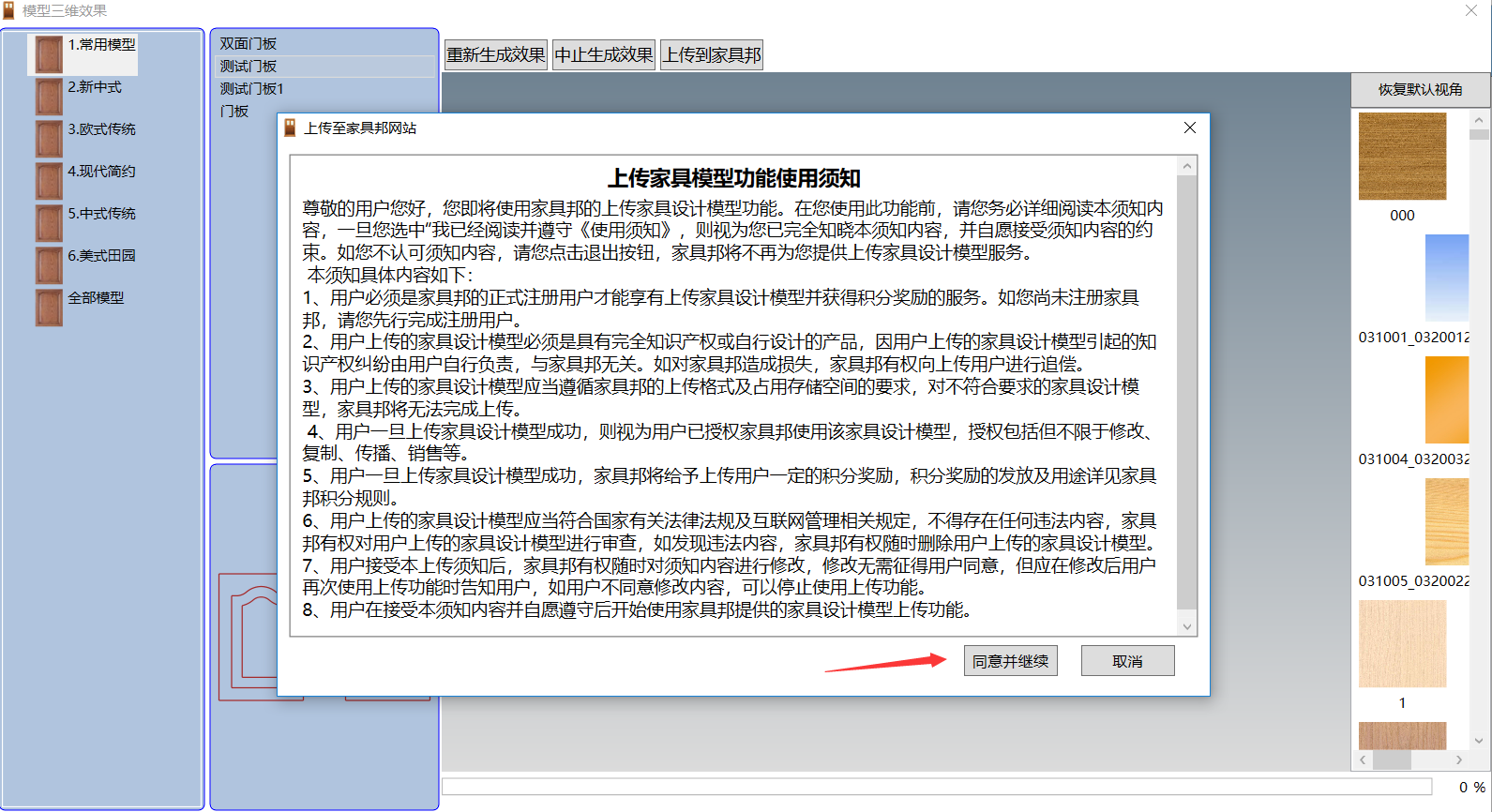1492x812 pixels.
Task: Show 全部模型 category
Action: 96,297
